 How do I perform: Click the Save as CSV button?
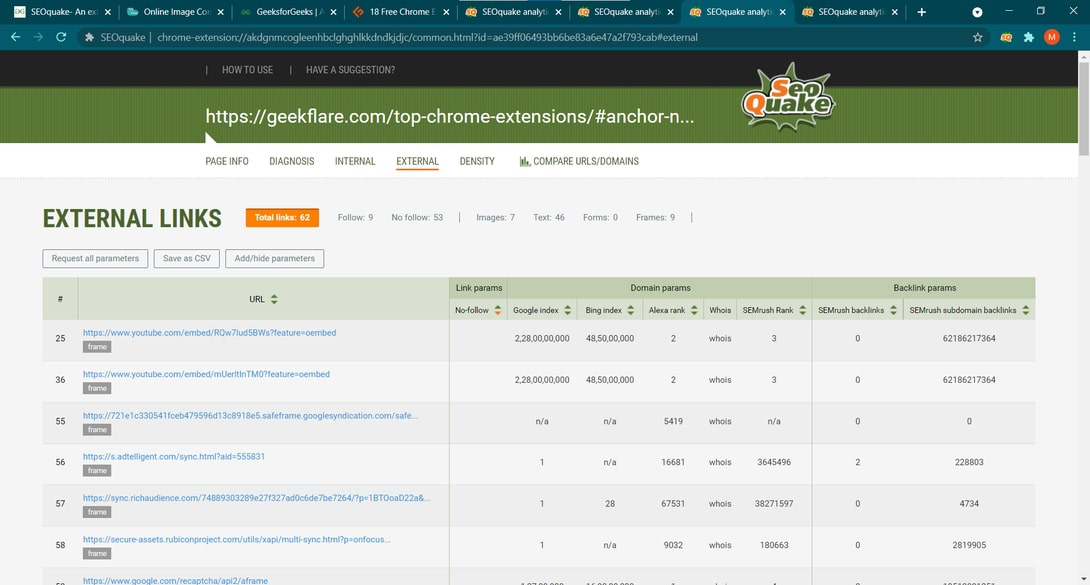pos(186,258)
